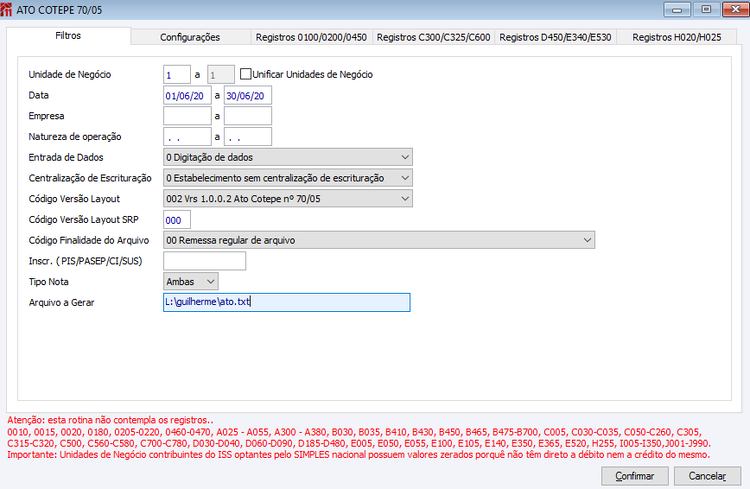
Task: Click the Arquivo a Gerar path field
Action: (x=287, y=302)
